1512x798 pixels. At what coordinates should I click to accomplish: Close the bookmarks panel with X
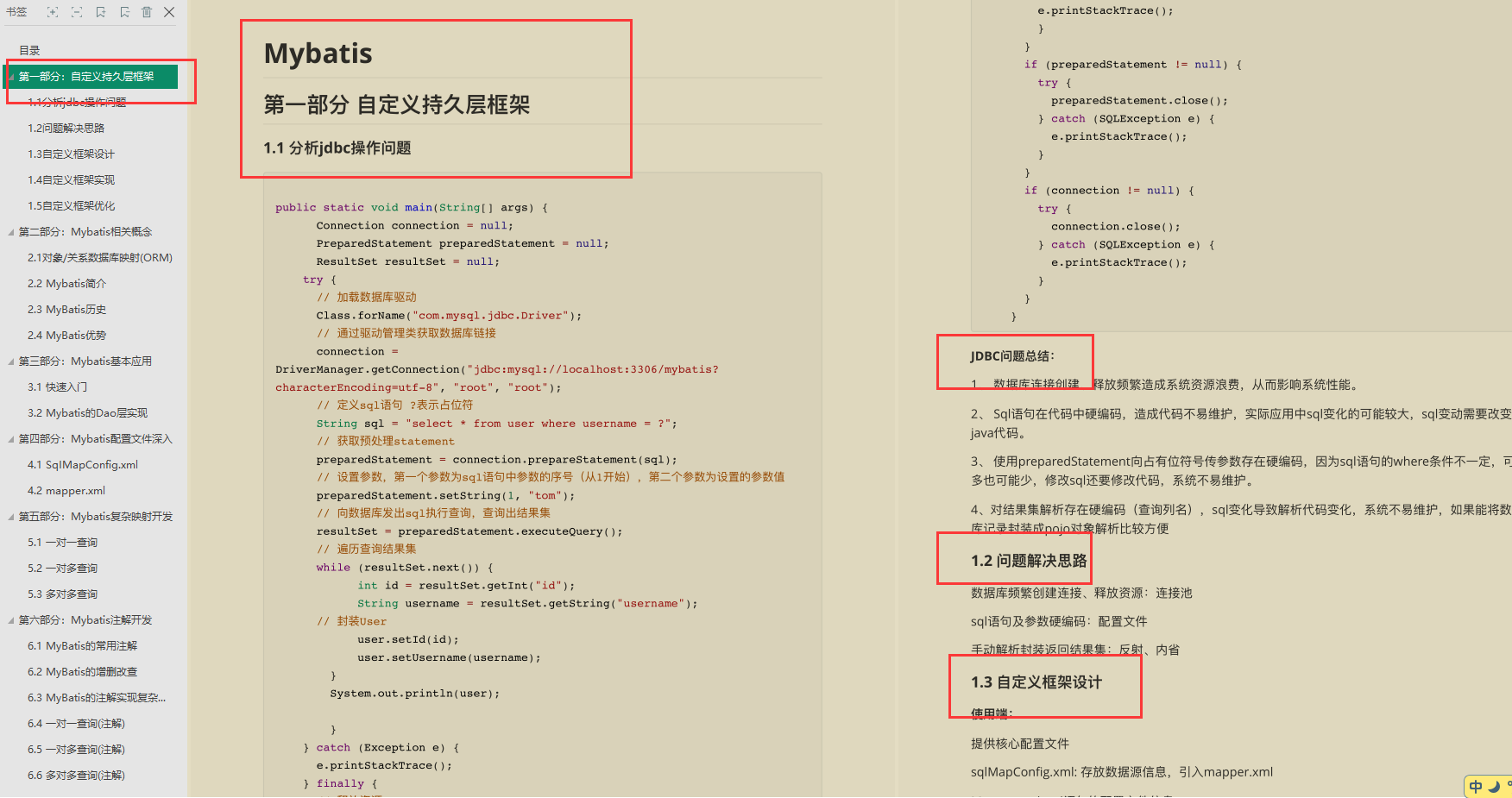point(169,12)
